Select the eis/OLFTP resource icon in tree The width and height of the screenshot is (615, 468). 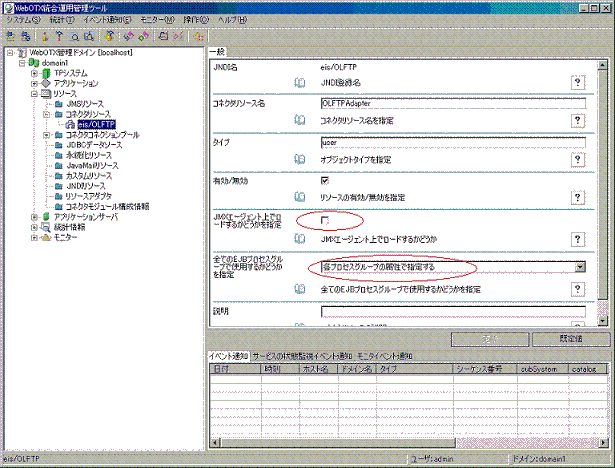click(x=69, y=125)
